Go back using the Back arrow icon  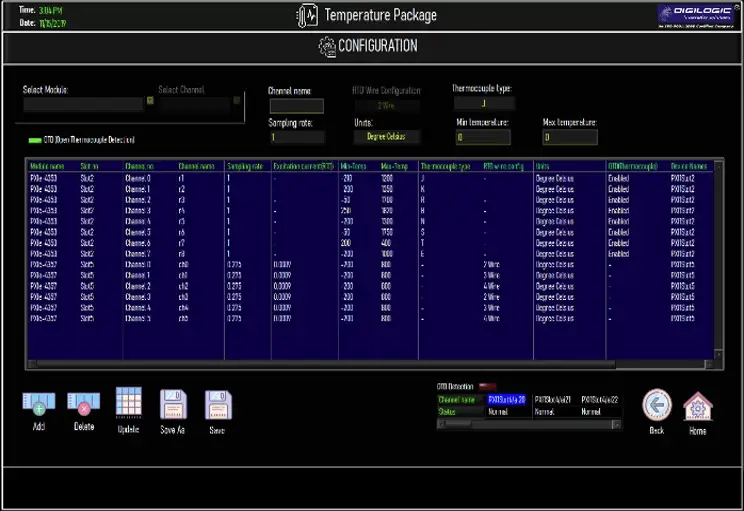656,404
